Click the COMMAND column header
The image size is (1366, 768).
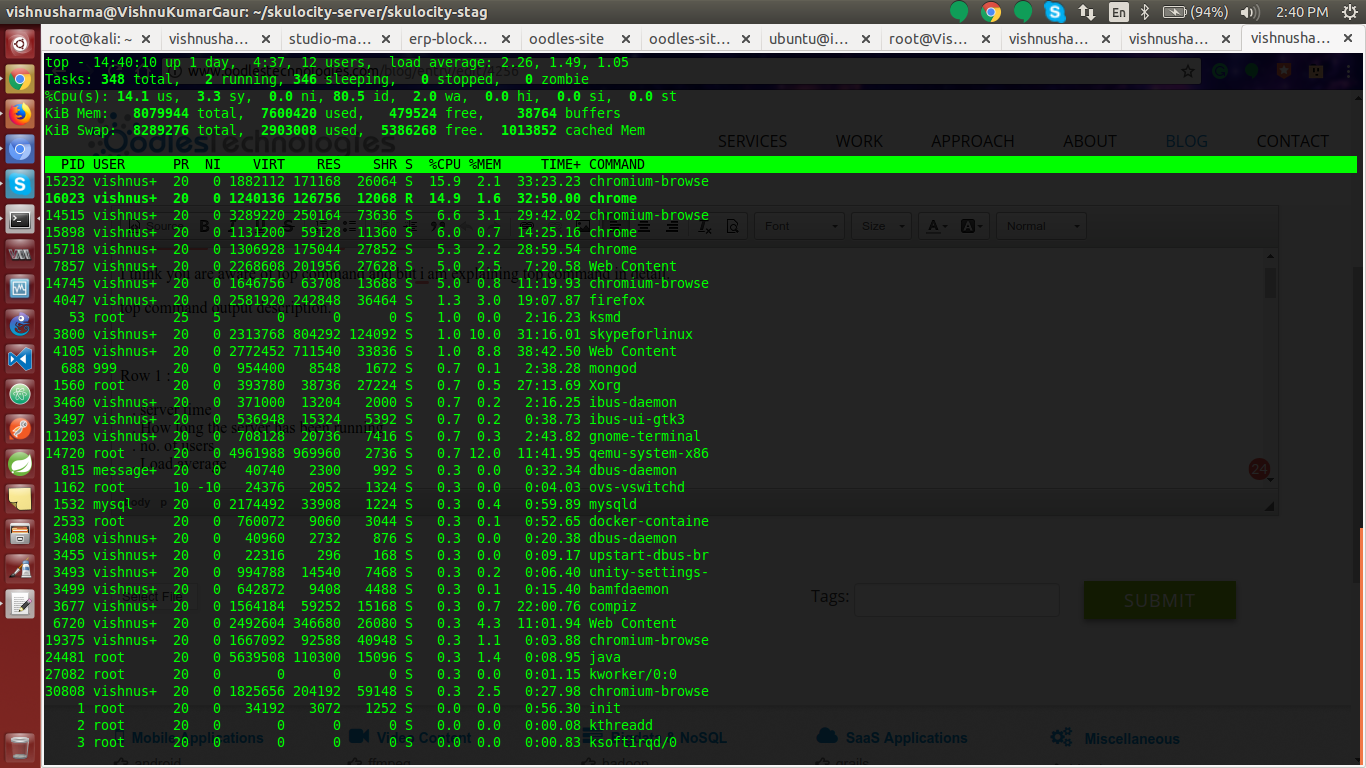617,164
